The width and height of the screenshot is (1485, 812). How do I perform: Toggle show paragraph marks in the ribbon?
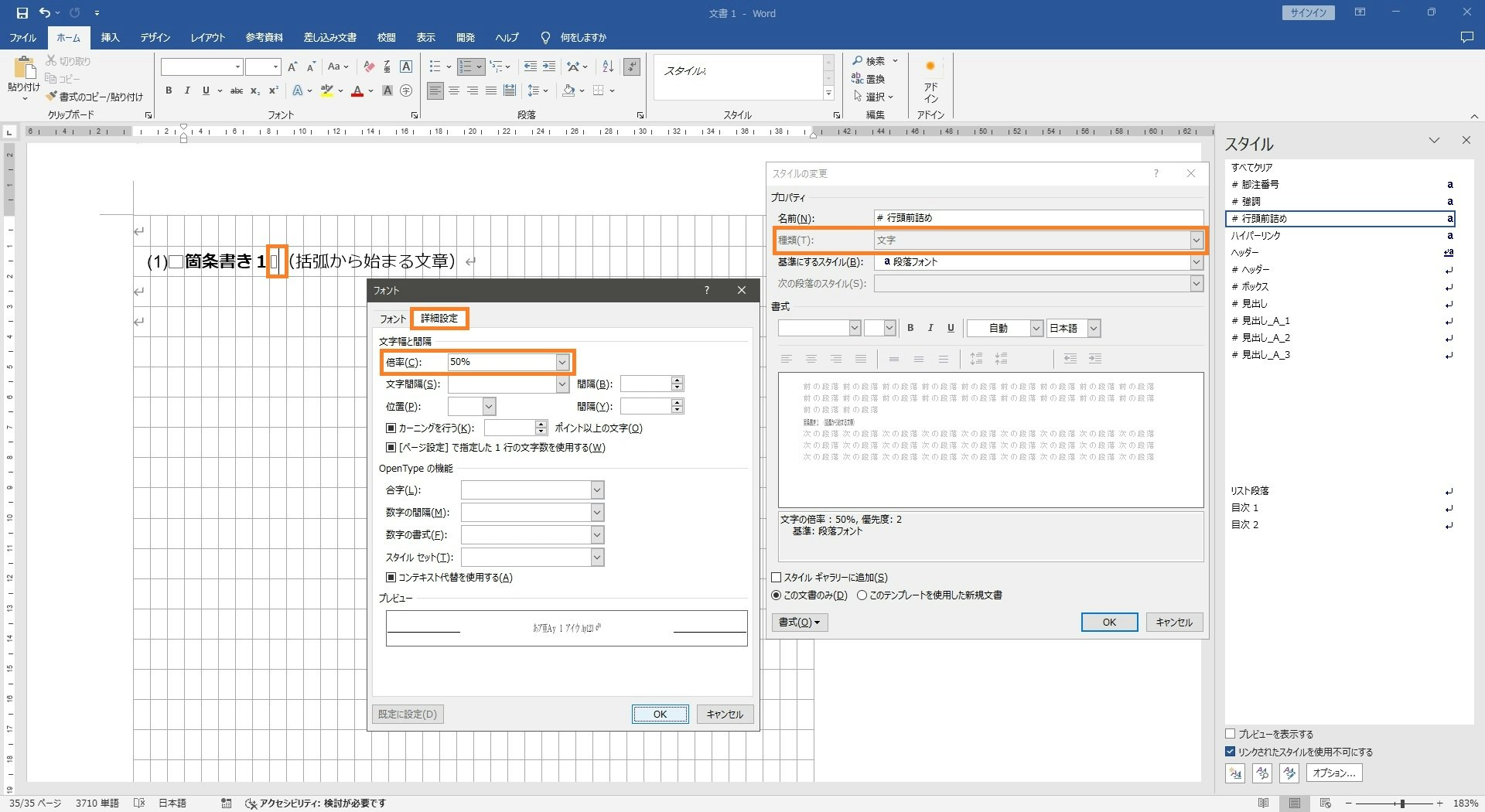click(x=632, y=67)
